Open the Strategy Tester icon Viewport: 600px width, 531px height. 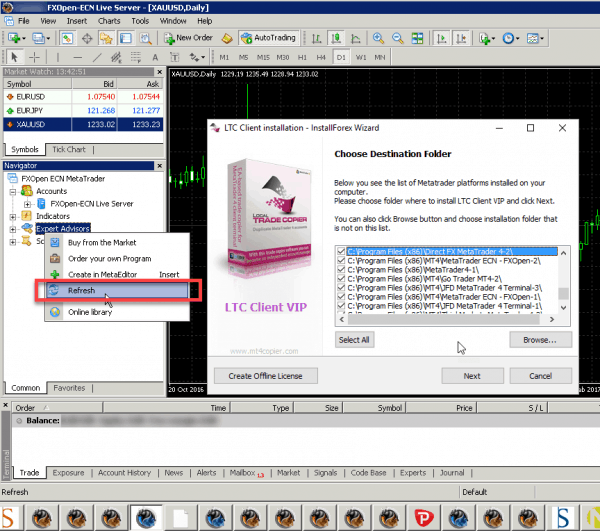145,38
